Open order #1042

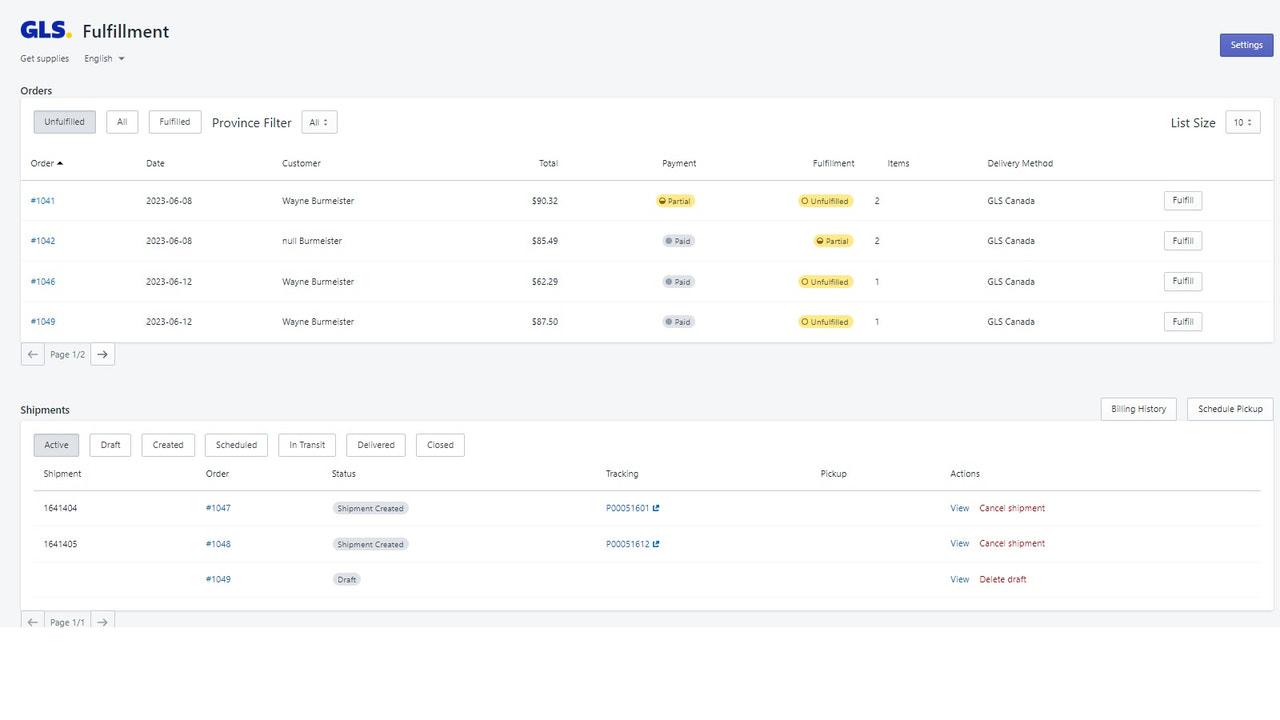point(42,240)
